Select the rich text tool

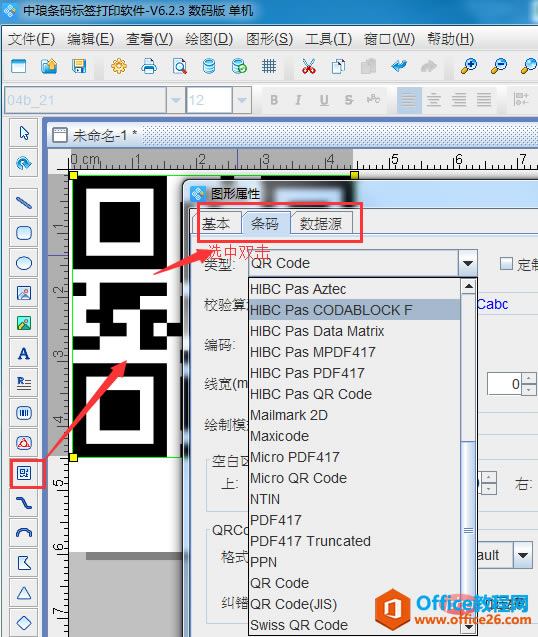24,383
